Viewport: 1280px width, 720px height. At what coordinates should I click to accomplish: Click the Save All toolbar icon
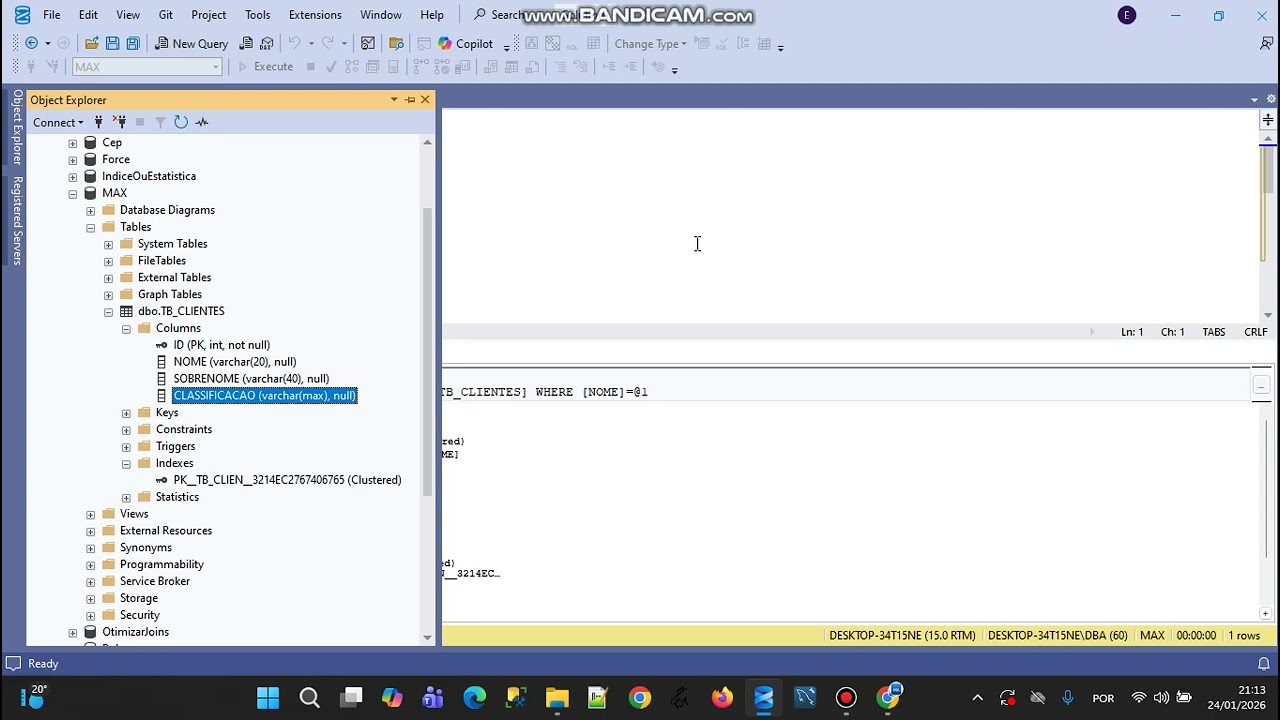coord(133,43)
